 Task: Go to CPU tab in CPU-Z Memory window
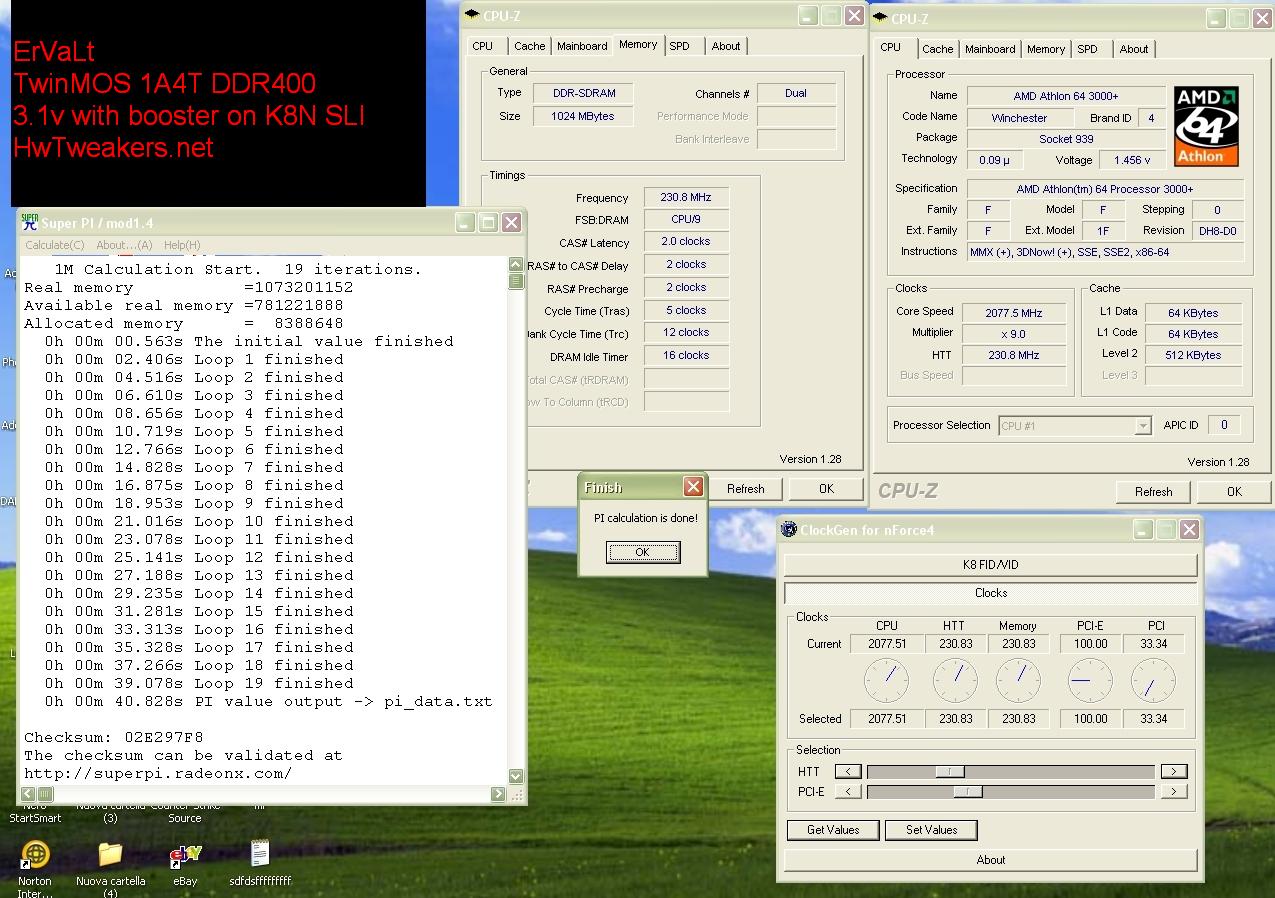pos(483,46)
